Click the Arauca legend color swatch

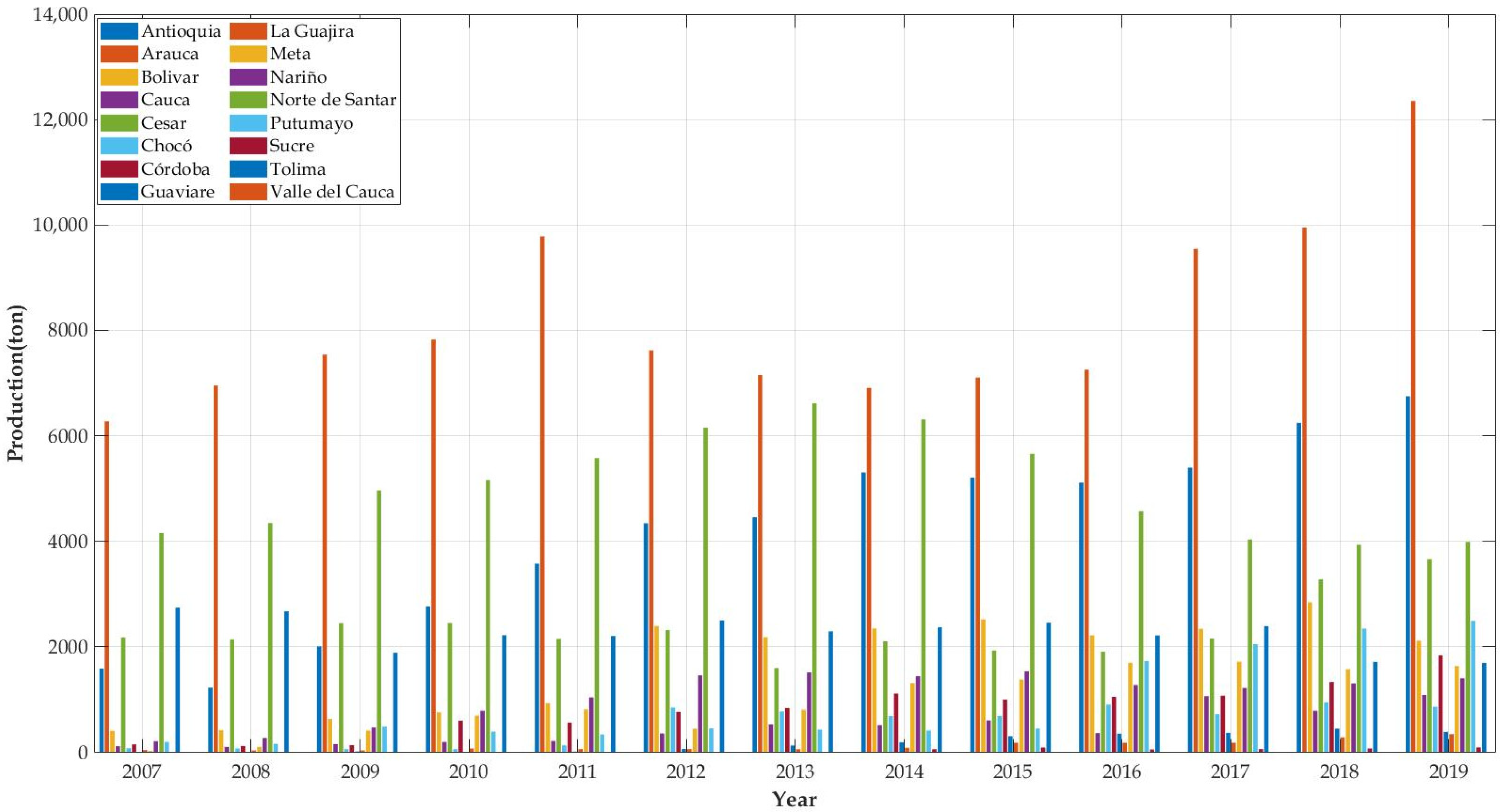(x=119, y=54)
